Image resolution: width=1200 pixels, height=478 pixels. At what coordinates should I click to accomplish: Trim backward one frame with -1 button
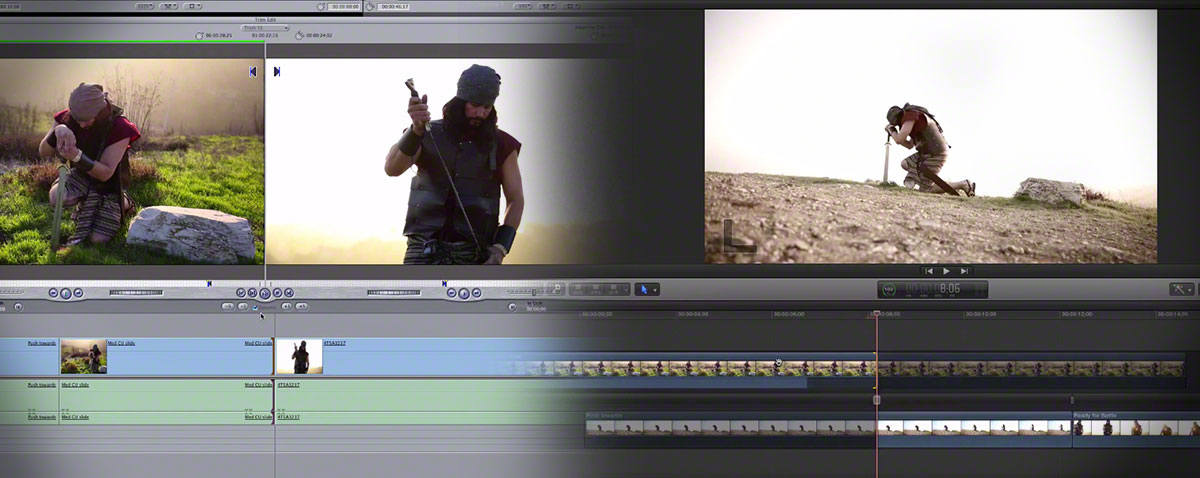click(242, 305)
